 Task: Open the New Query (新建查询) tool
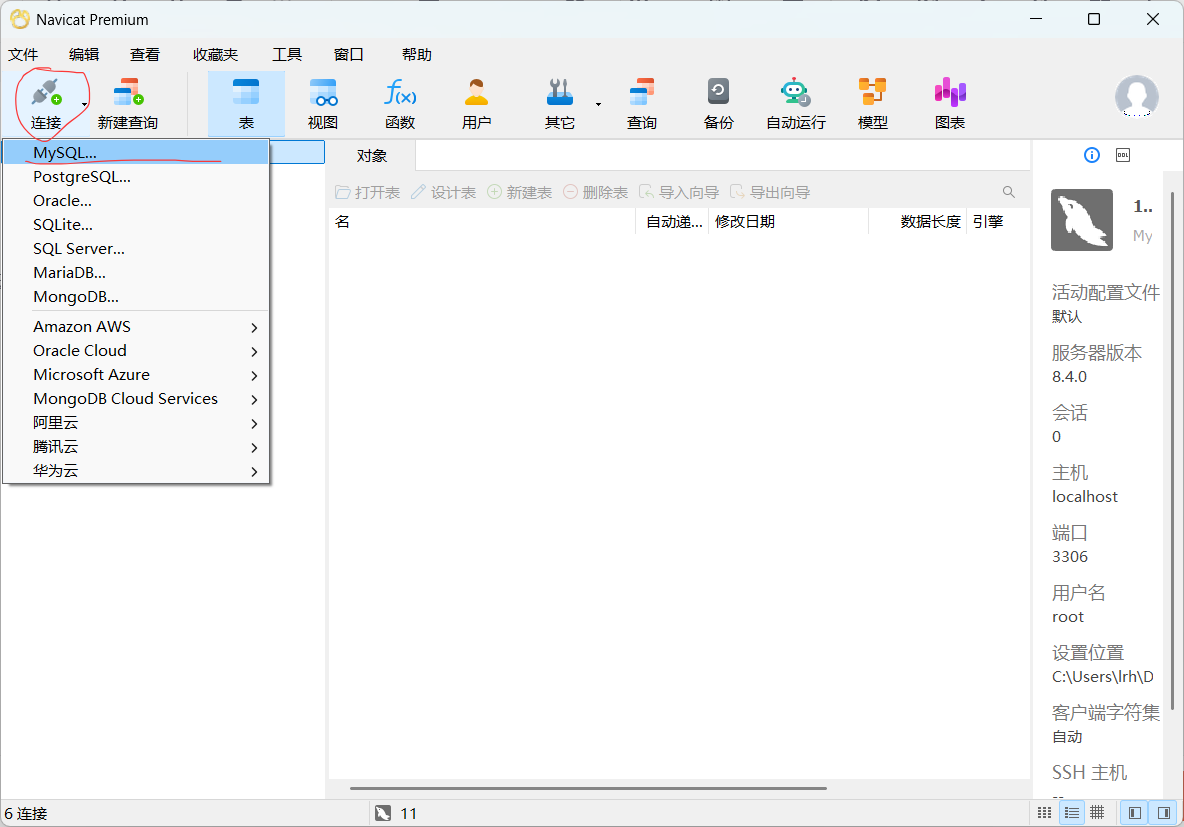128,103
